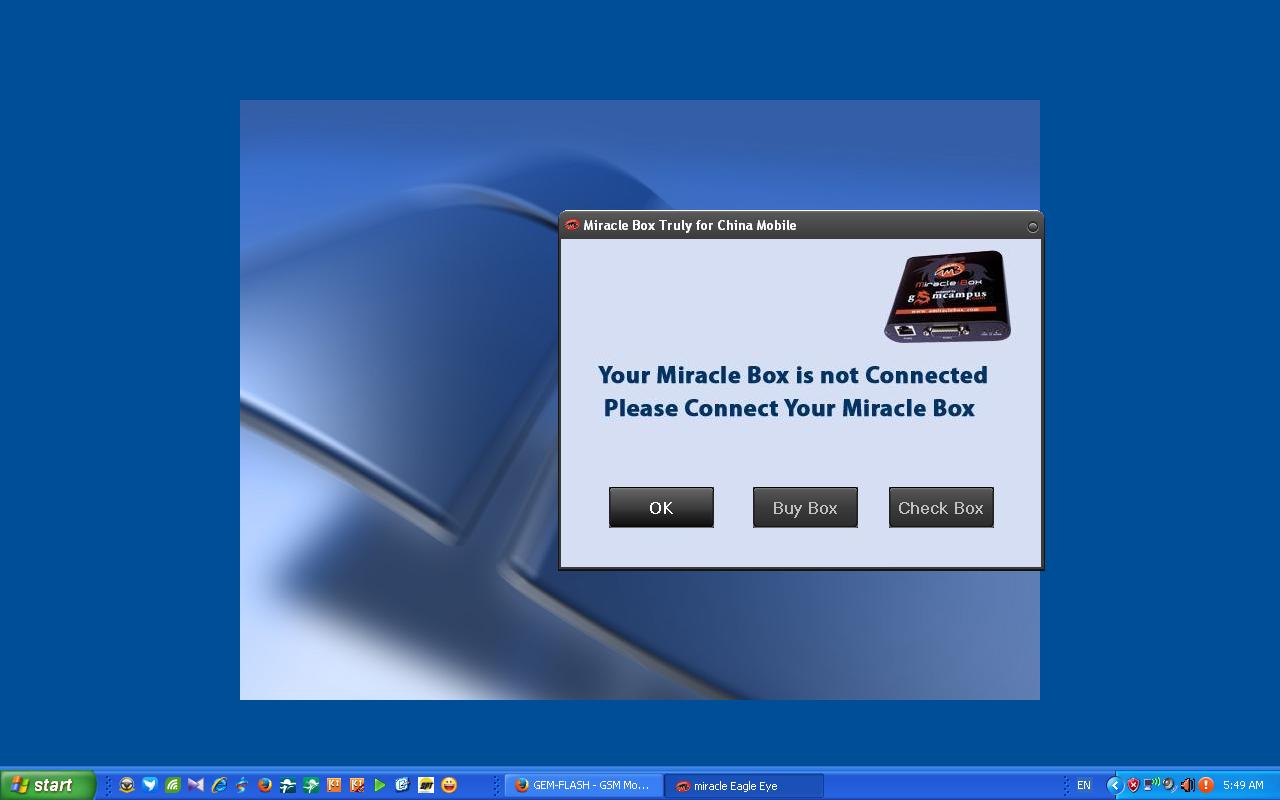Click the red Miracle icon in dialog title bar

tap(572, 225)
